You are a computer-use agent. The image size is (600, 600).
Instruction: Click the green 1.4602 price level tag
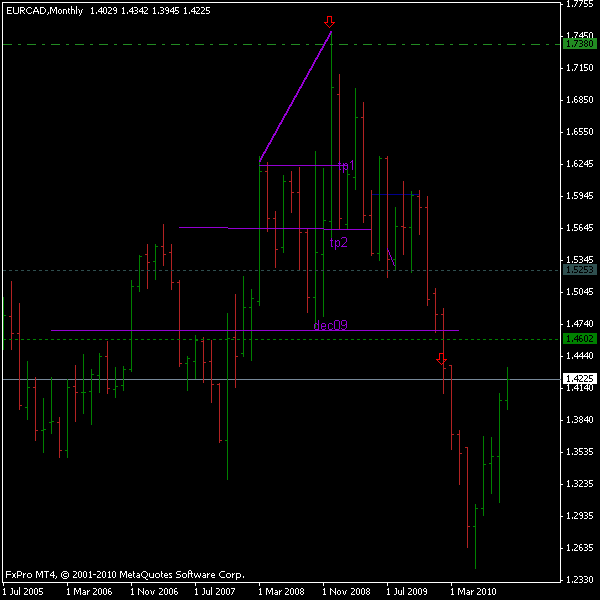(579, 339)
